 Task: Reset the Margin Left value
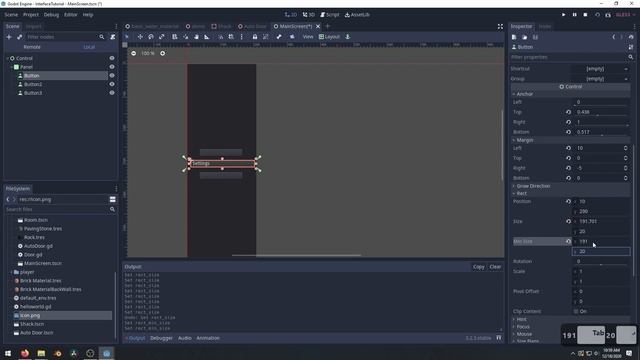click(568, 148)
